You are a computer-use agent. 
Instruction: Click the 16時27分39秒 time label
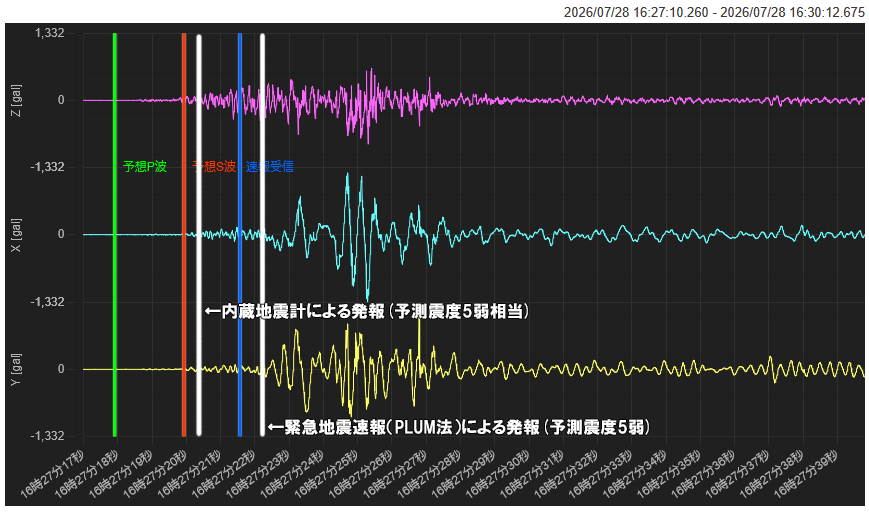[x=805, y=473]
